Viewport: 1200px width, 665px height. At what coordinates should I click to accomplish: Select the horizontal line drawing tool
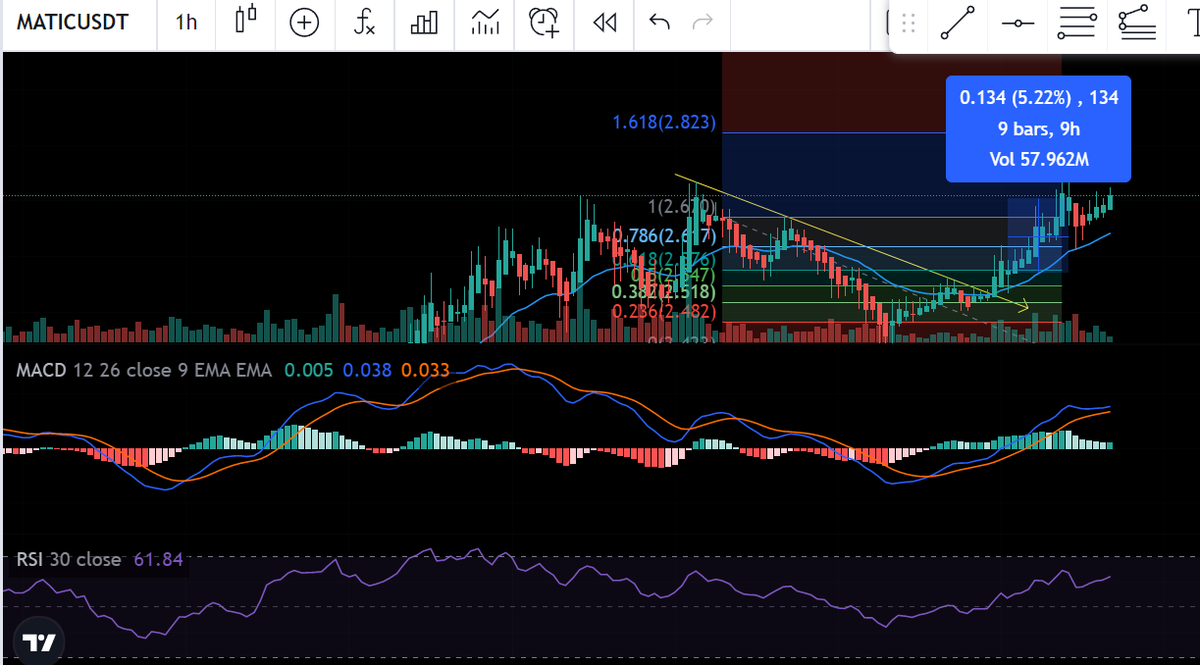coord(1017,24)
